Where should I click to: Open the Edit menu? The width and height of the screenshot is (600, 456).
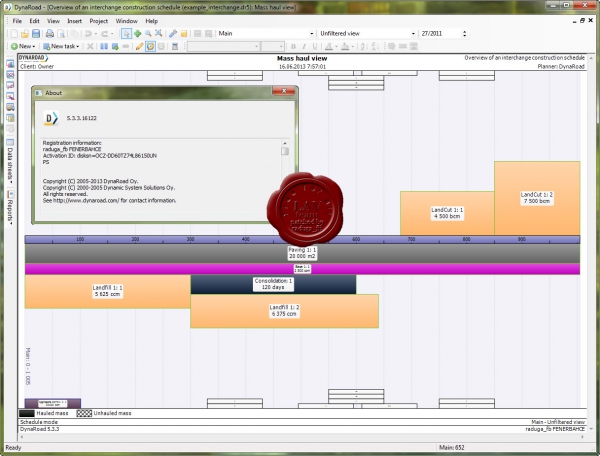34,21
